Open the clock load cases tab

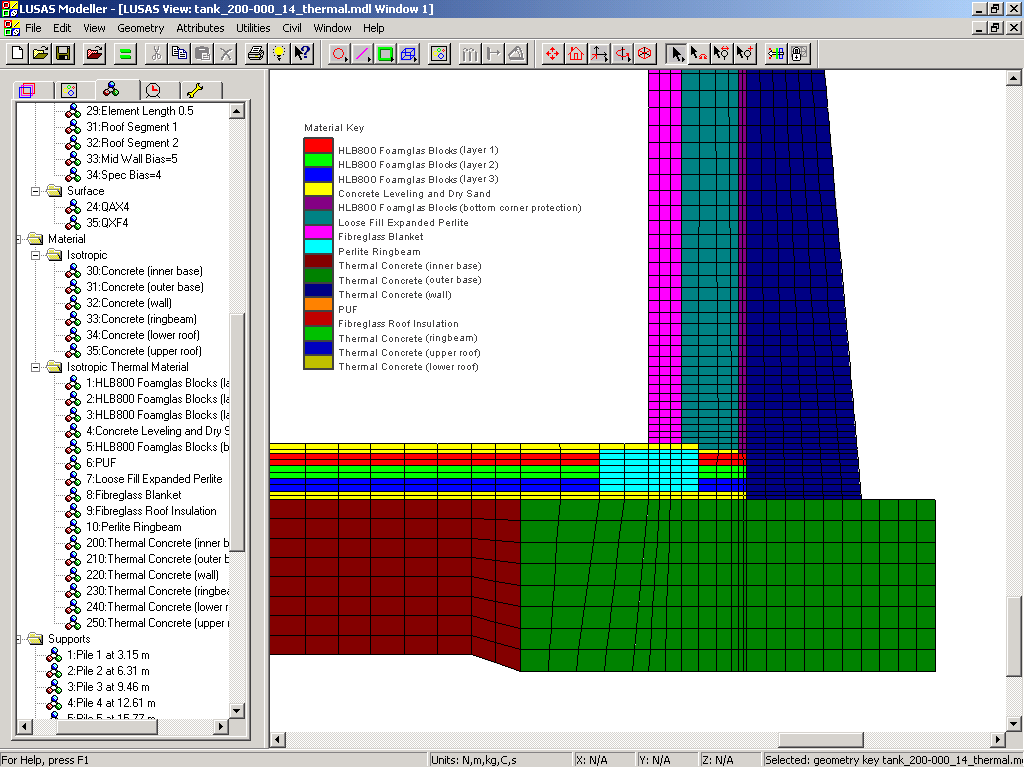click(x=153, y=90)
